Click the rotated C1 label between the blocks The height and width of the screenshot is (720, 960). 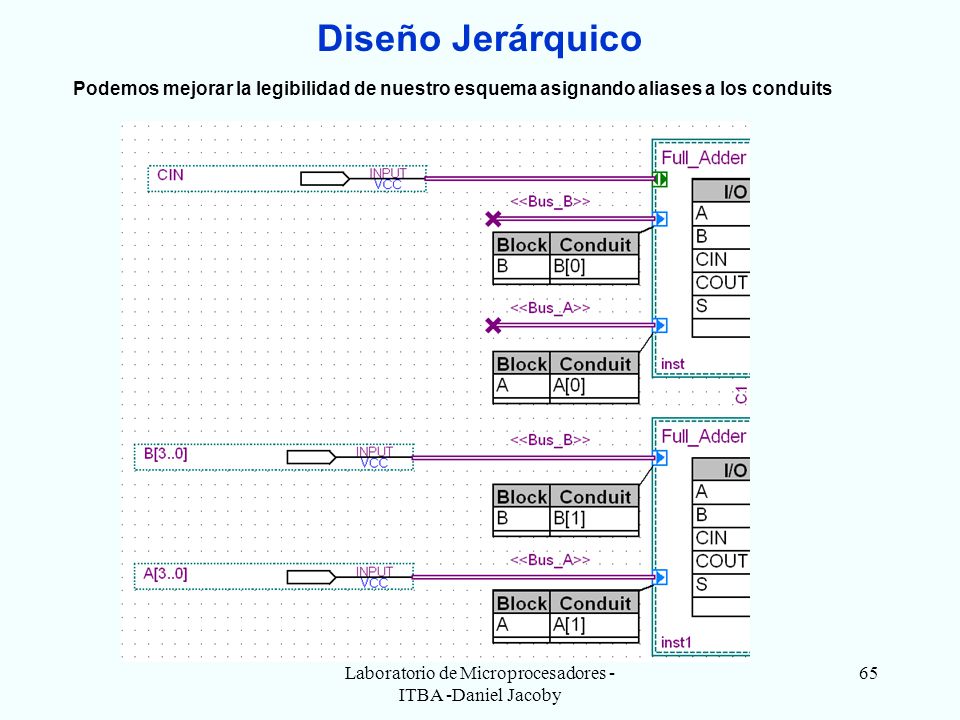741,396
